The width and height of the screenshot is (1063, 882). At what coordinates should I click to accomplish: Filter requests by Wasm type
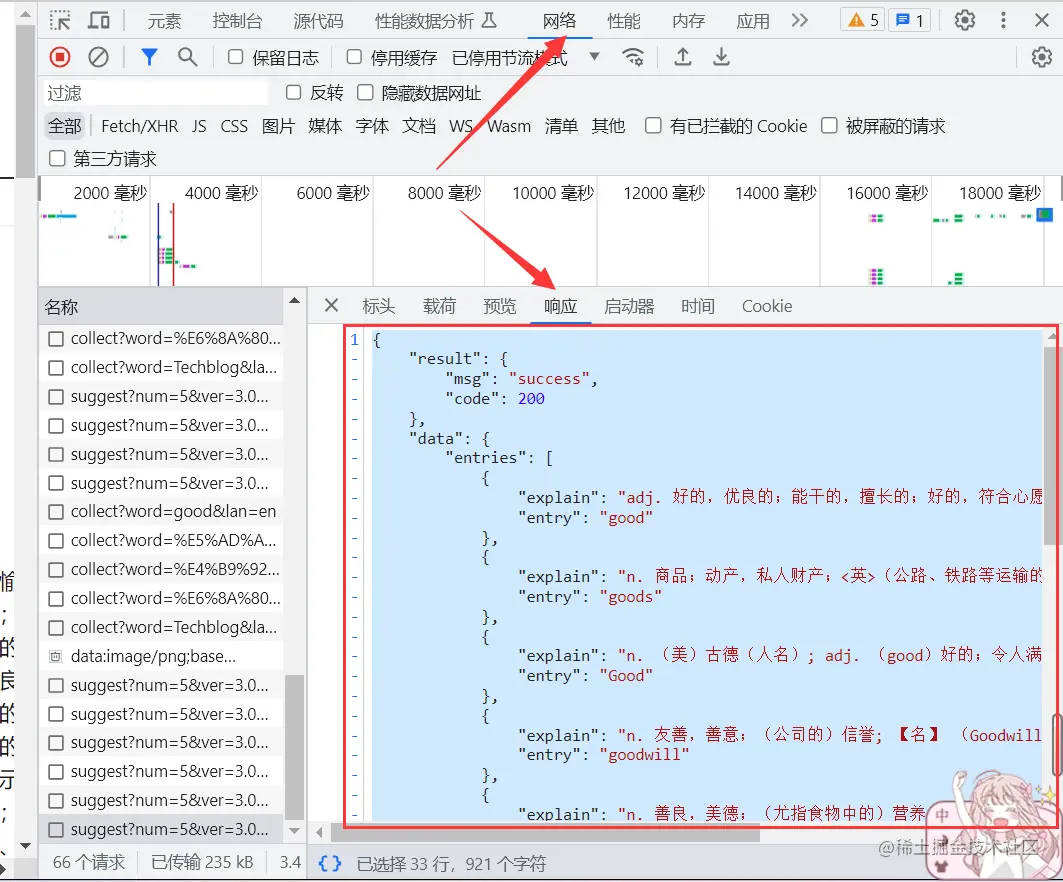click(508, 126)
